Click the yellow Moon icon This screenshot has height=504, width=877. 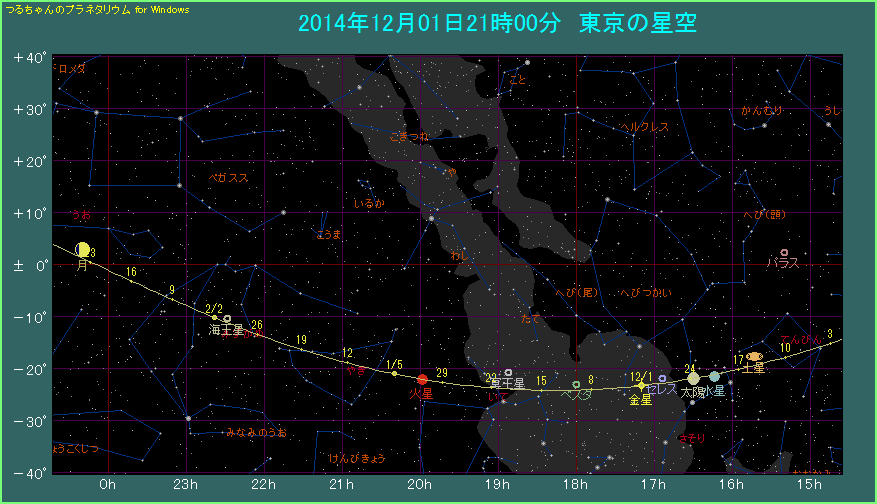tap(83, 250)
